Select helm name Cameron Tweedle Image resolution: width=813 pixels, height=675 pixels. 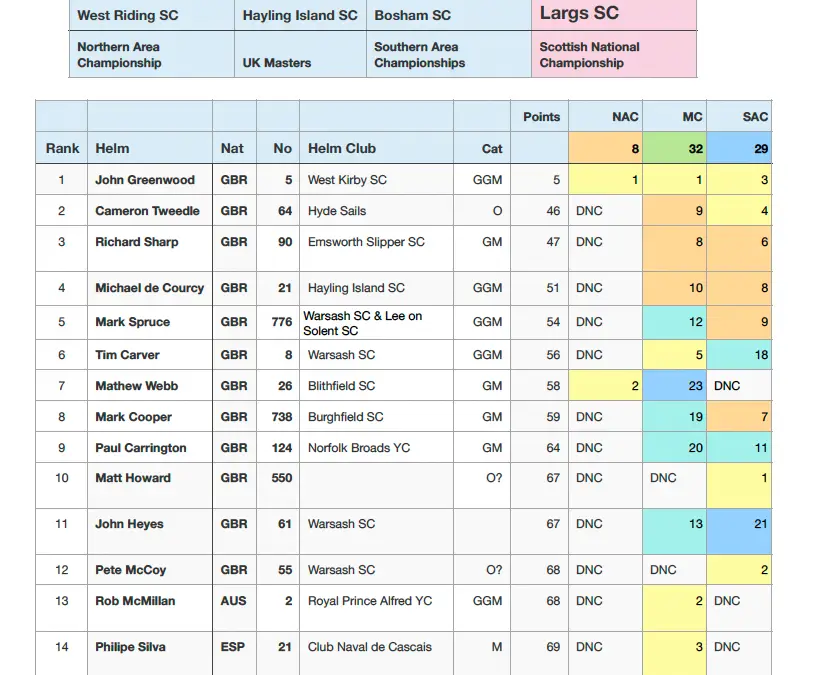pyautogui.click(x=147, y=211)
